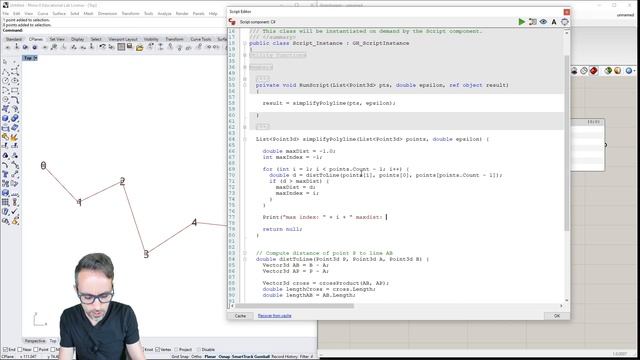Enable the Disable osnap checkbox
This screenshot has height=360, width=640.
[x=199, y=350]
